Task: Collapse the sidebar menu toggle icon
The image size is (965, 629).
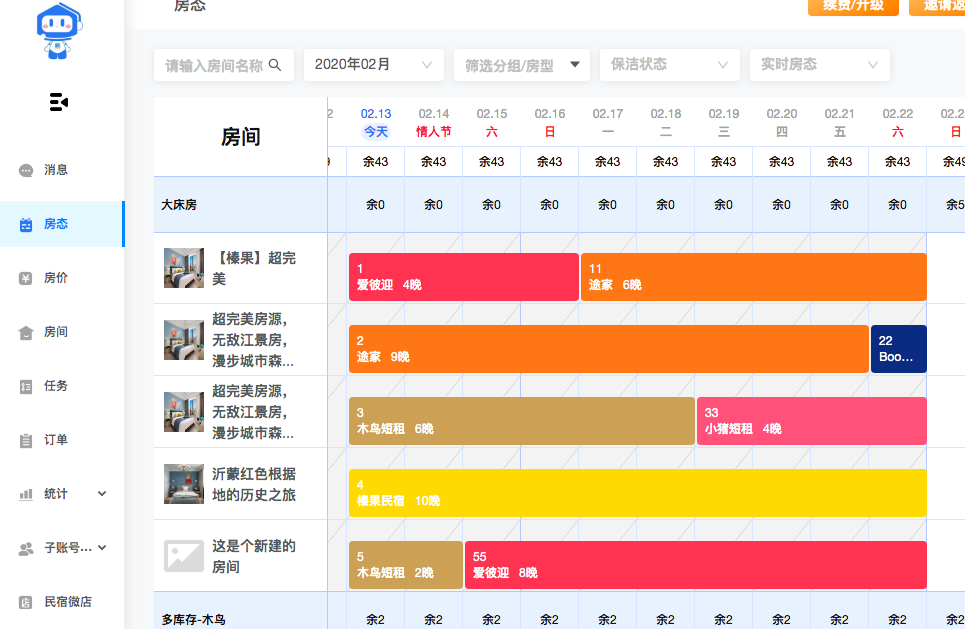Action: tap(58, 102)
